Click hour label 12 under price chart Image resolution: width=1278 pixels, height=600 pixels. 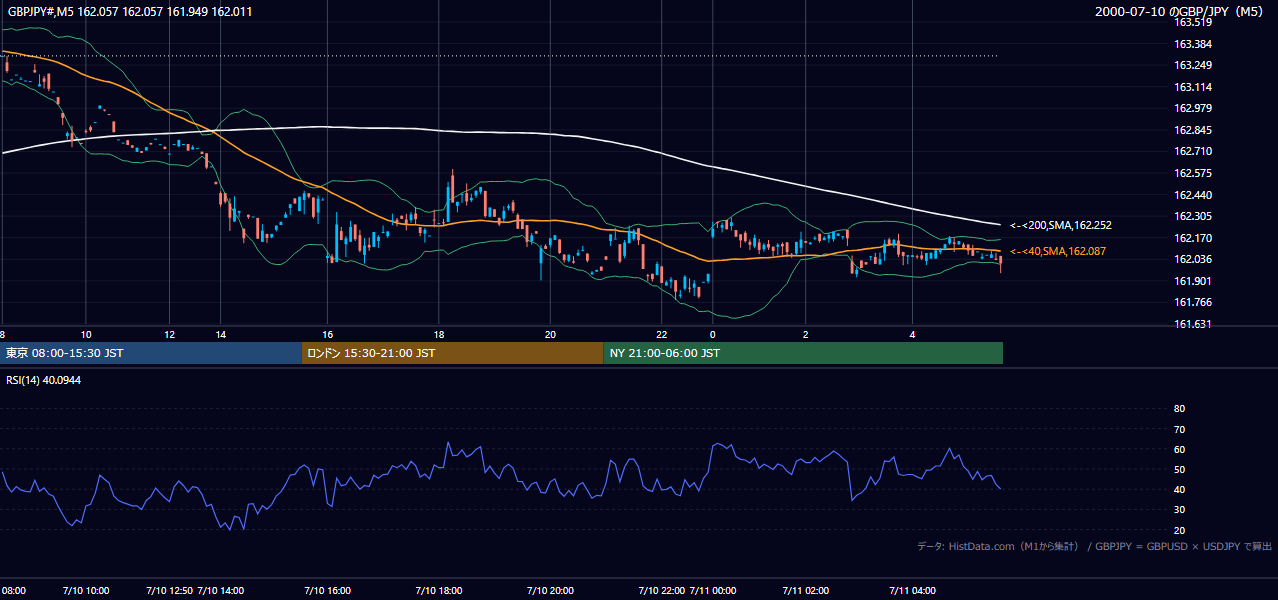tap(170, 334)
